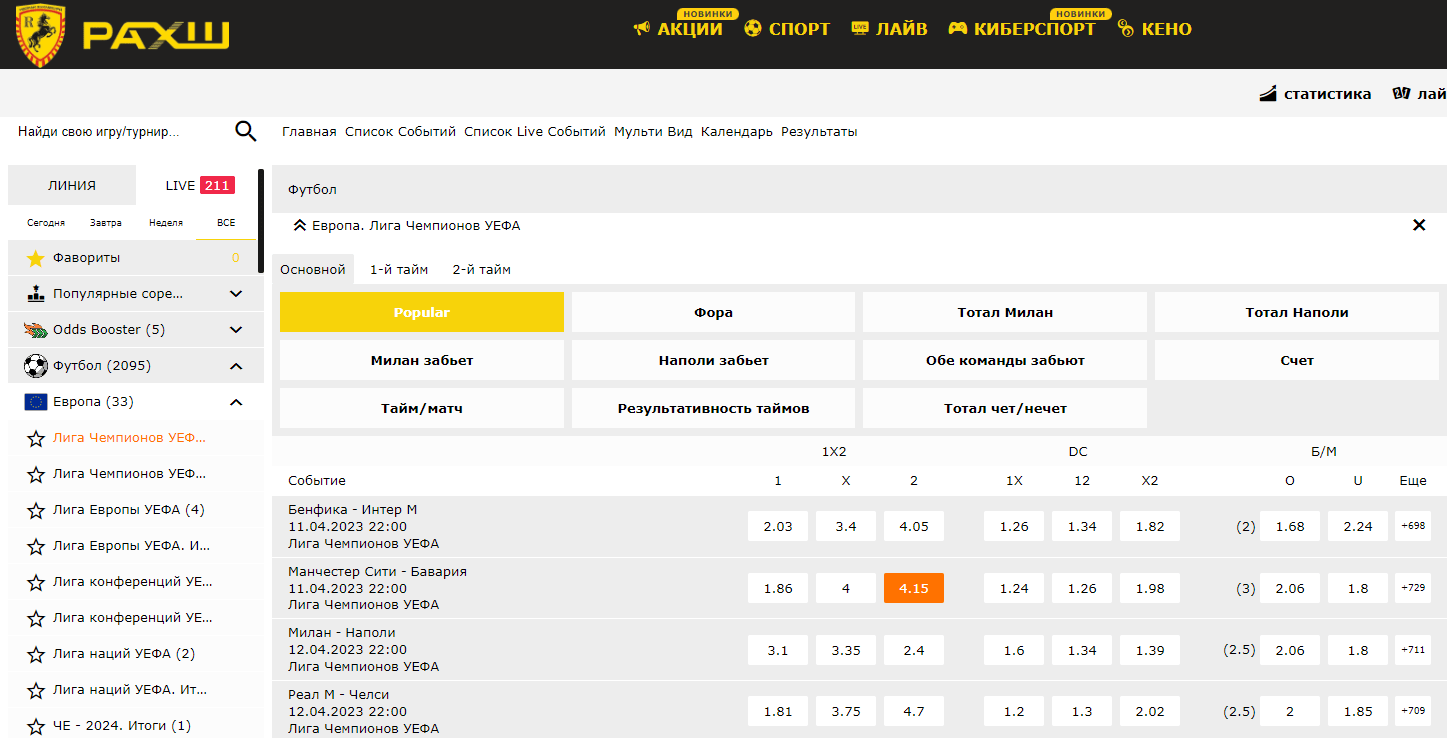Expand Популярные соревнования chevron
Screen dimensions: 1447x738
[x=236, y=294]
